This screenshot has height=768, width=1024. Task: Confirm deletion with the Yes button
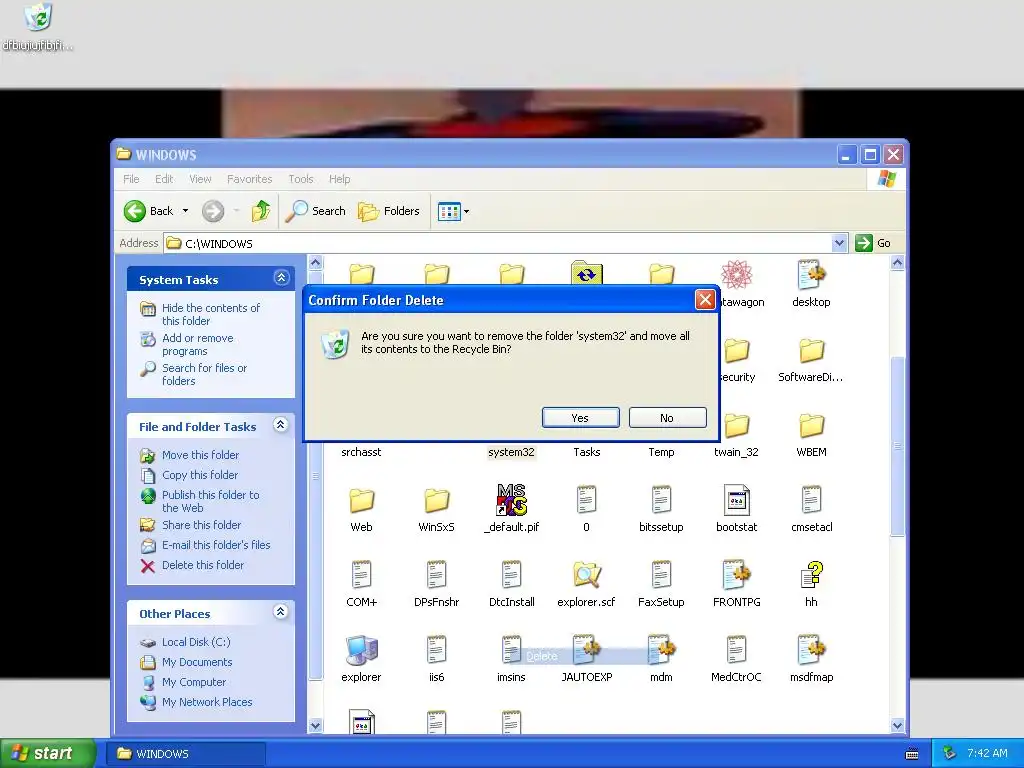[x=581, y=418]
